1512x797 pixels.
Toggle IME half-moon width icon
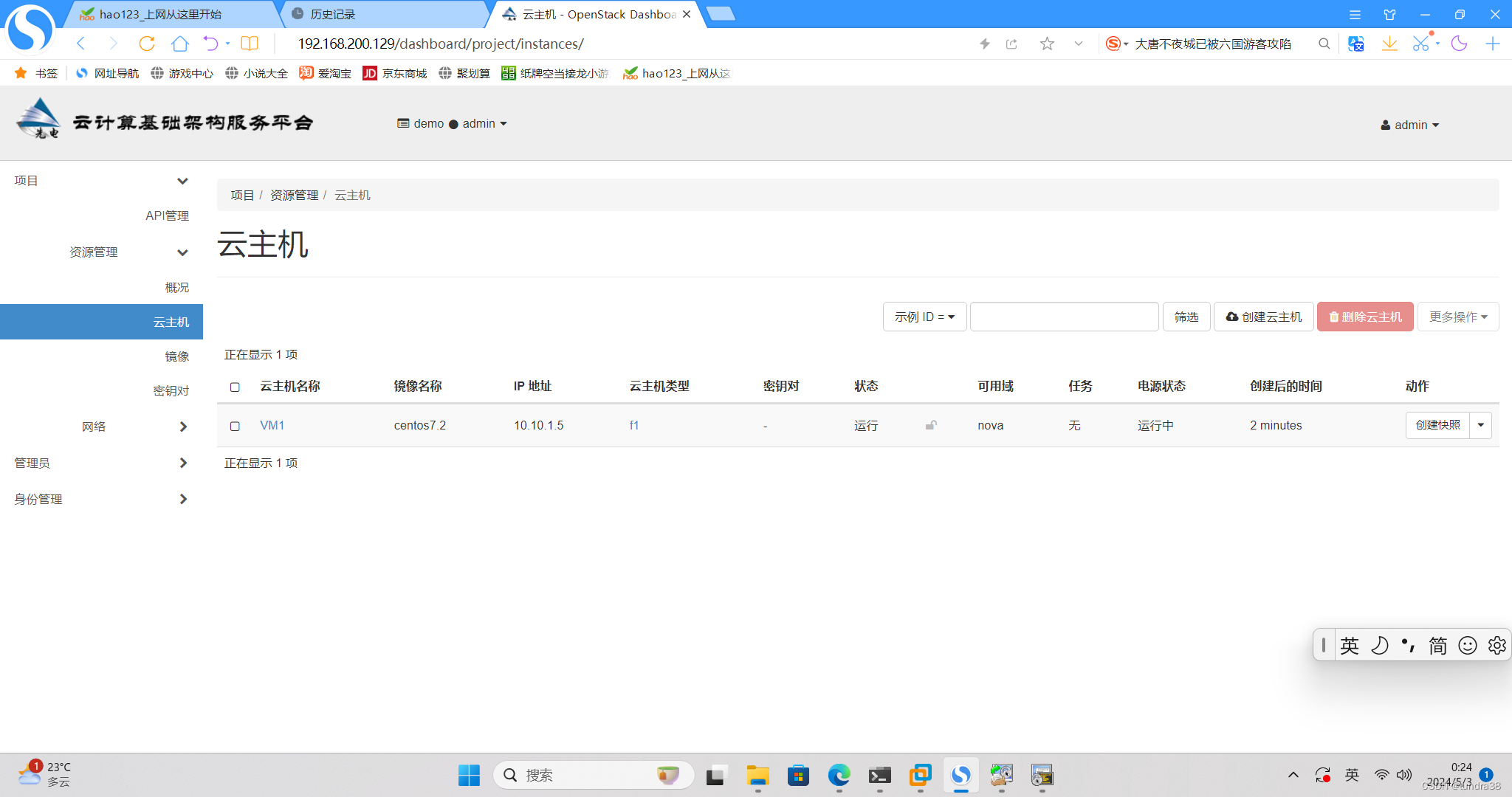tap(1379, 646)
